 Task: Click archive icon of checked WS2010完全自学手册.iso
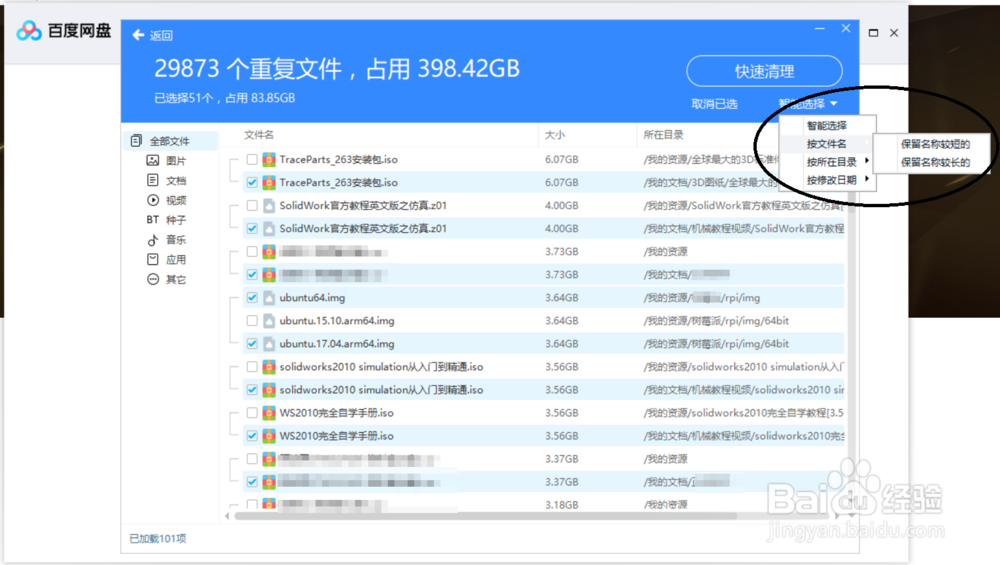coord(269,436)
